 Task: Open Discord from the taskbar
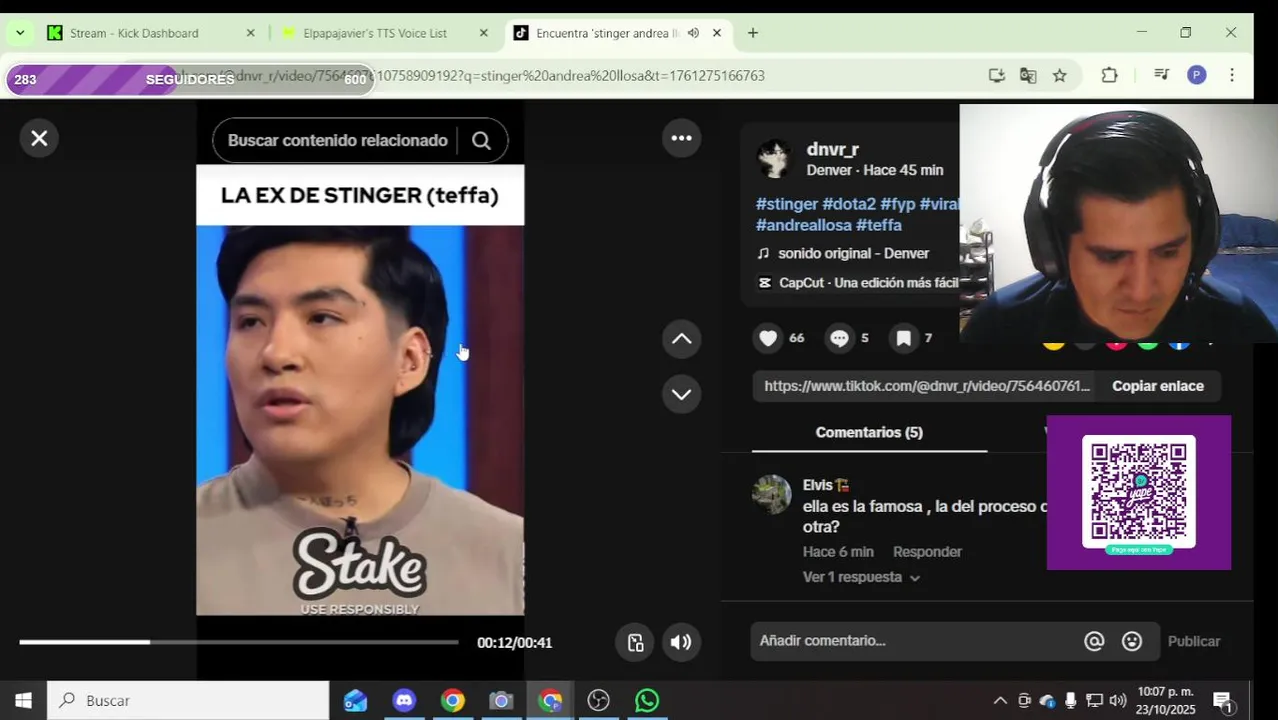click(404, 701)
